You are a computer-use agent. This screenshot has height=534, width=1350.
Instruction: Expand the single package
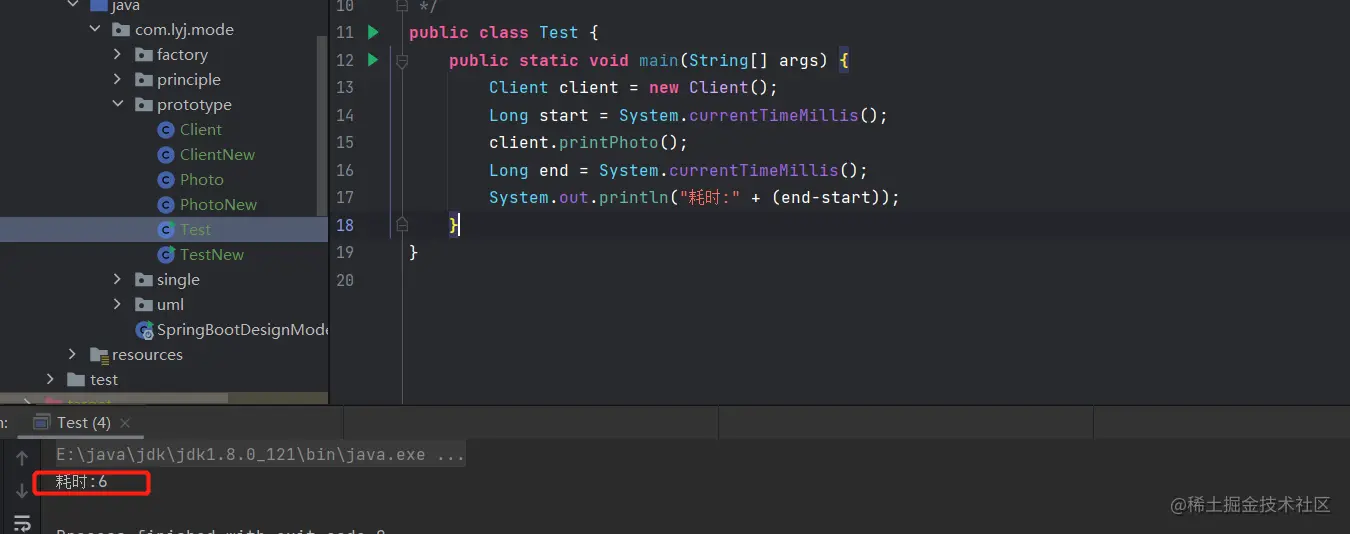tap(117, 279)
